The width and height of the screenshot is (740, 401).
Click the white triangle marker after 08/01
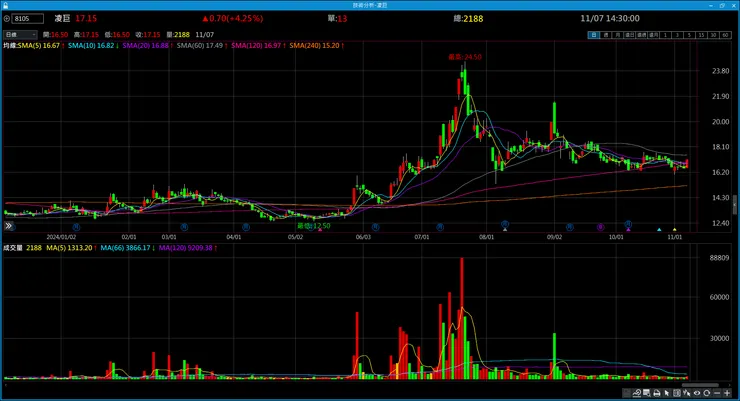click(505, 229)
